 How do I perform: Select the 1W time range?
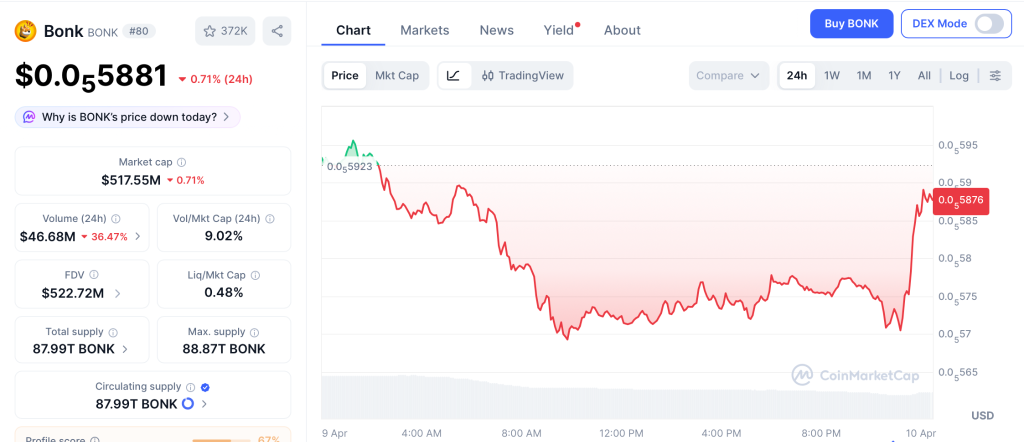pyautogui.click(x=831, y=75)
